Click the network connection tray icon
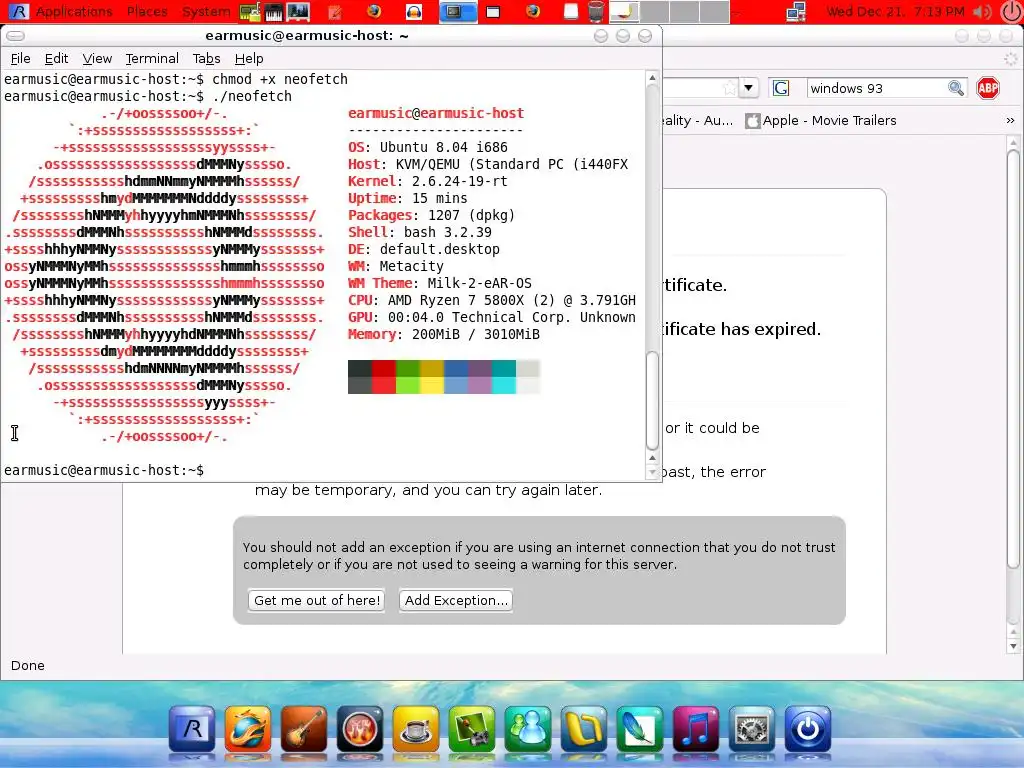The image size is (1024, 768). pos(796,11)
